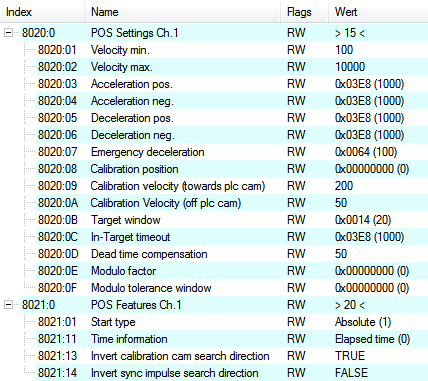Select index 8020:07 entry
428x381 pixels.
[57, 152]
